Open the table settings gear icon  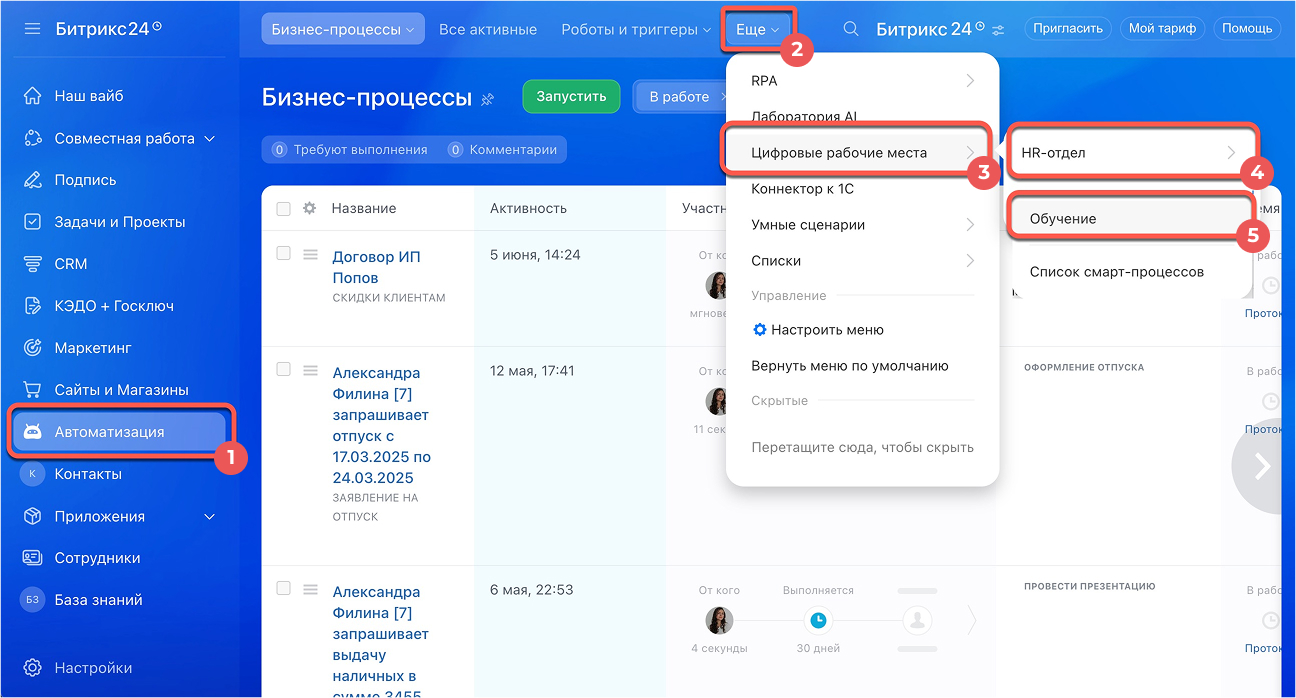coord(310,208)
